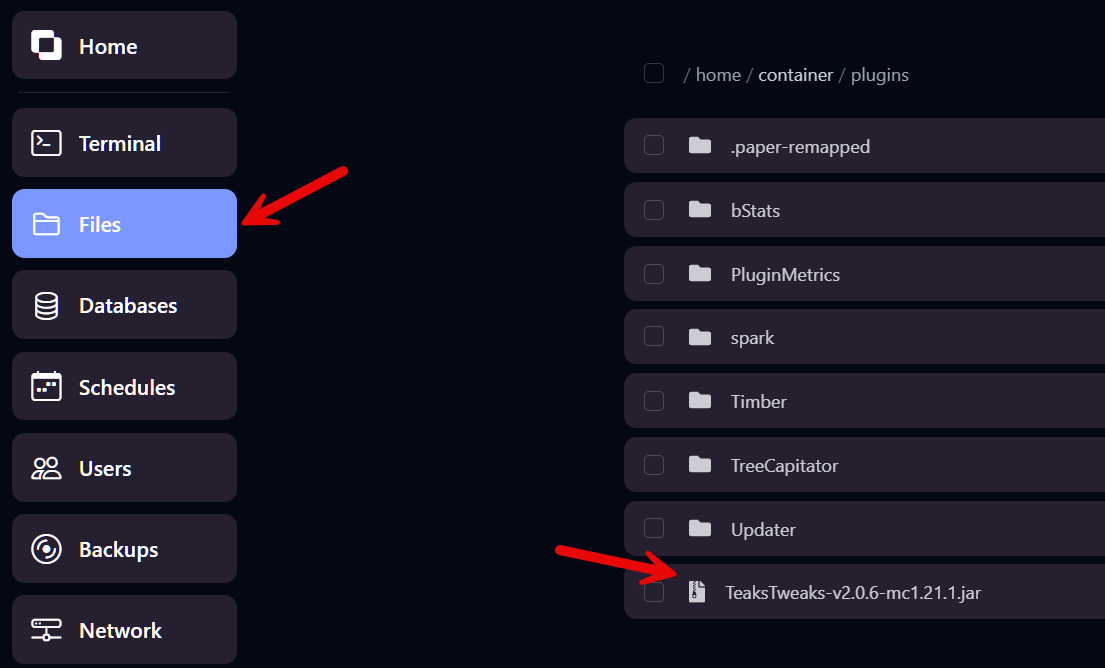The width and height of the screenshot is (1105, 668).
Task: Select the checkbox beside TeaksTweaks-v2.0.6-mc1.21.1.jar
Action: pyautogui.click(x=653, y=592)
